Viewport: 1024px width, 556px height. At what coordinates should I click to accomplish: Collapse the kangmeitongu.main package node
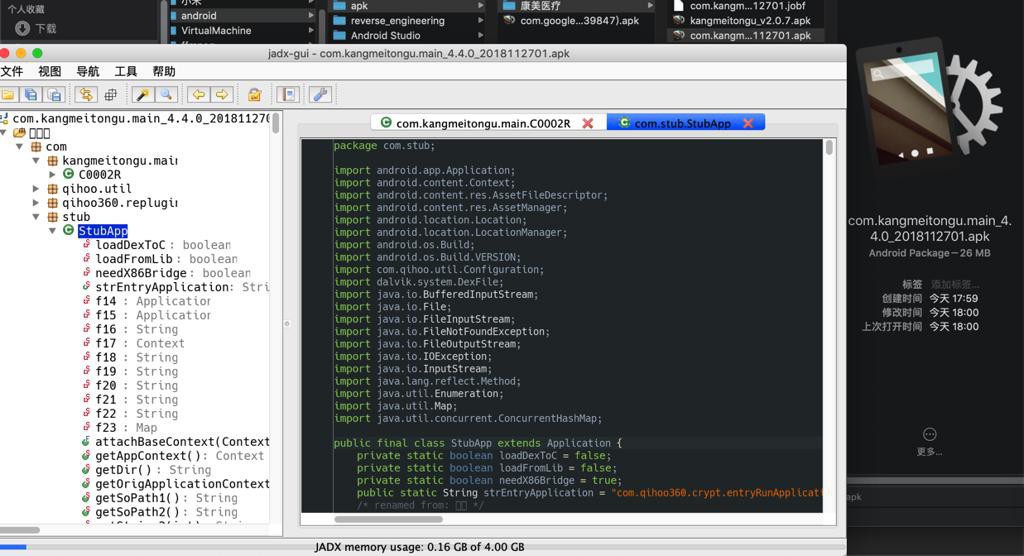pyautogui.click(x=36, y=161)
